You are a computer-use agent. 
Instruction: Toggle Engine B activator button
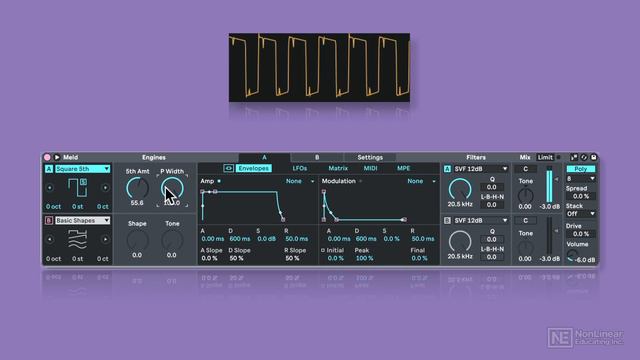(49, 220)
